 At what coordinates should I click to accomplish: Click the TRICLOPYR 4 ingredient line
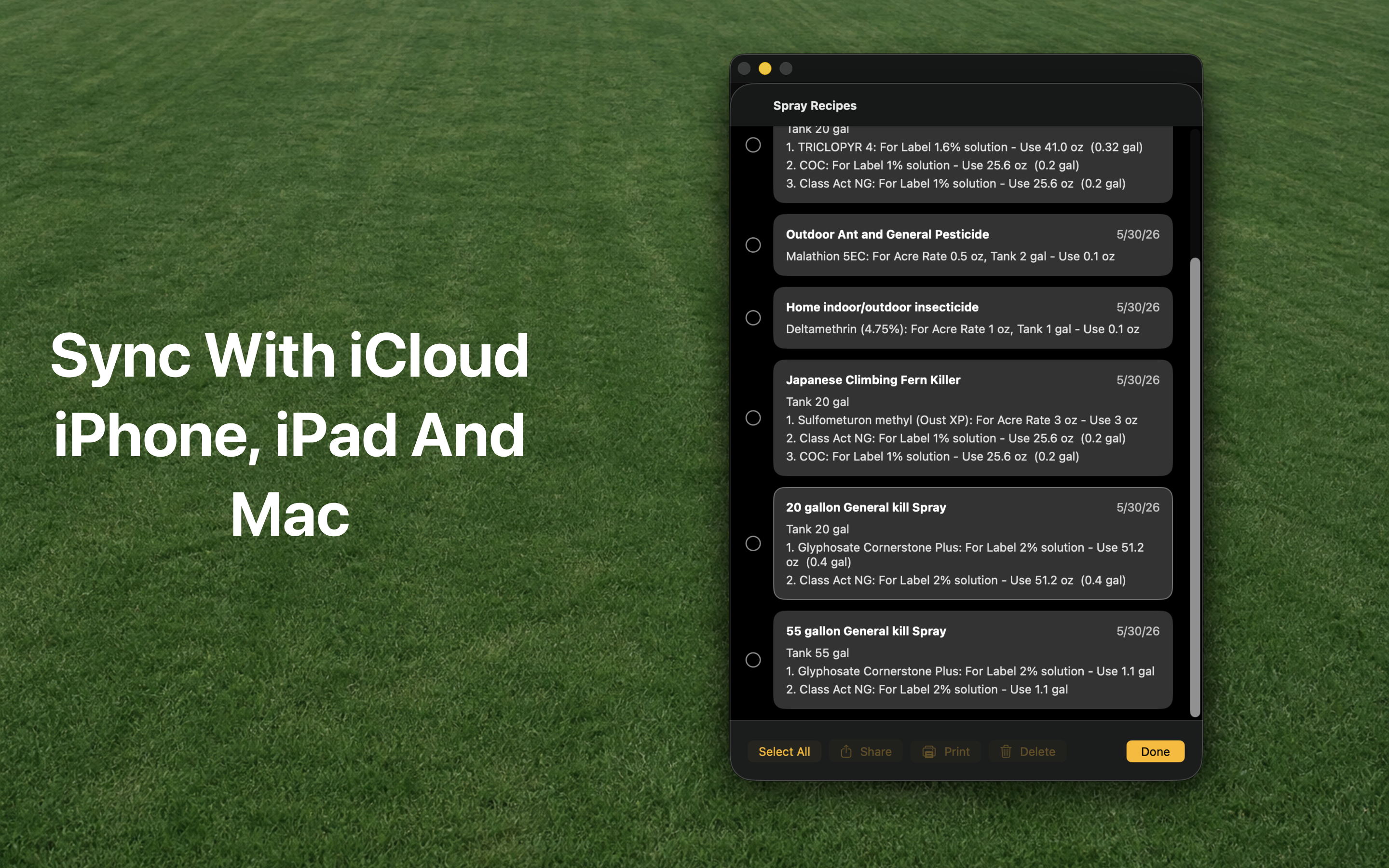pos(964,147)
